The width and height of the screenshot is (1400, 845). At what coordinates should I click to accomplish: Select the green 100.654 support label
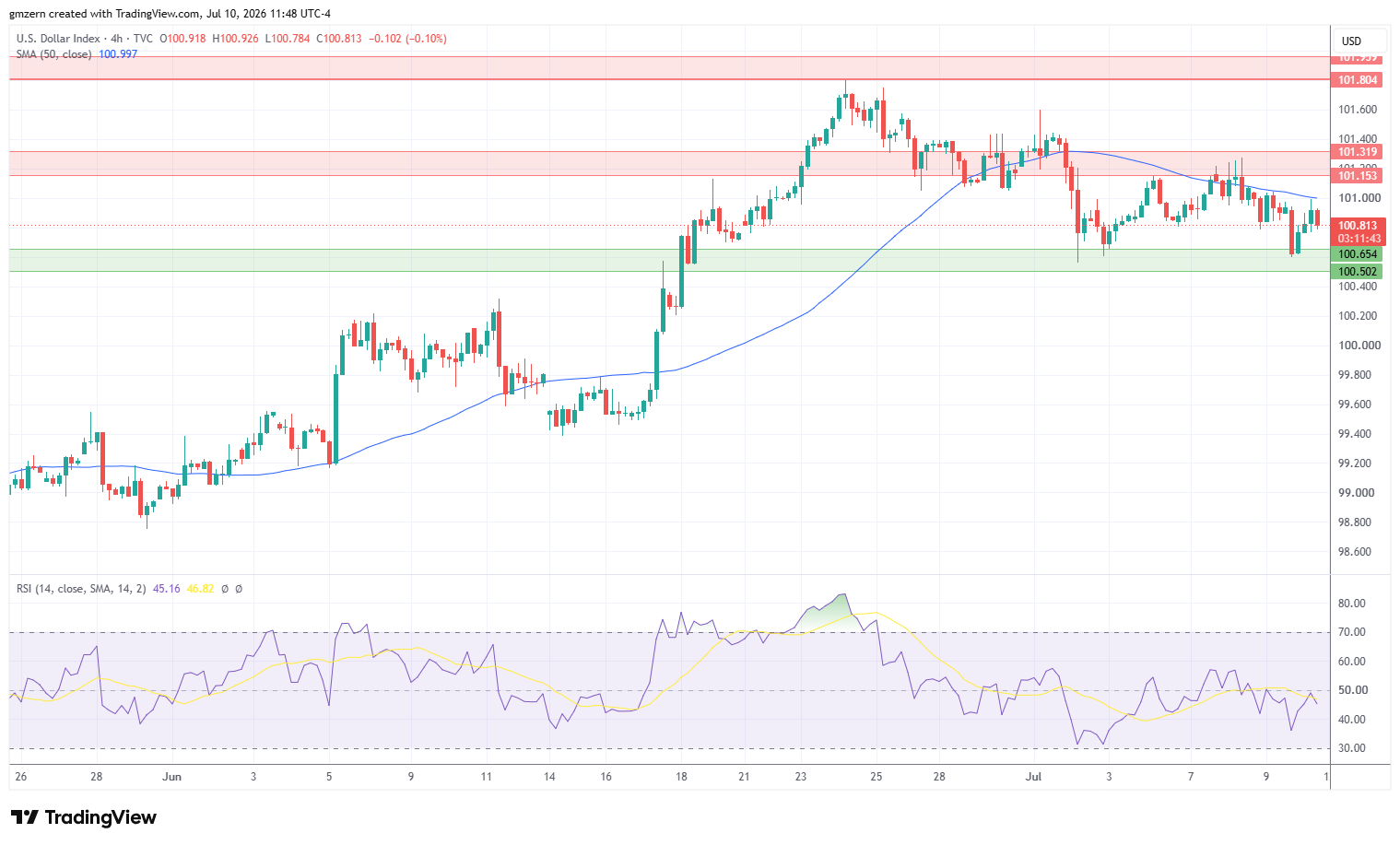1358,254
